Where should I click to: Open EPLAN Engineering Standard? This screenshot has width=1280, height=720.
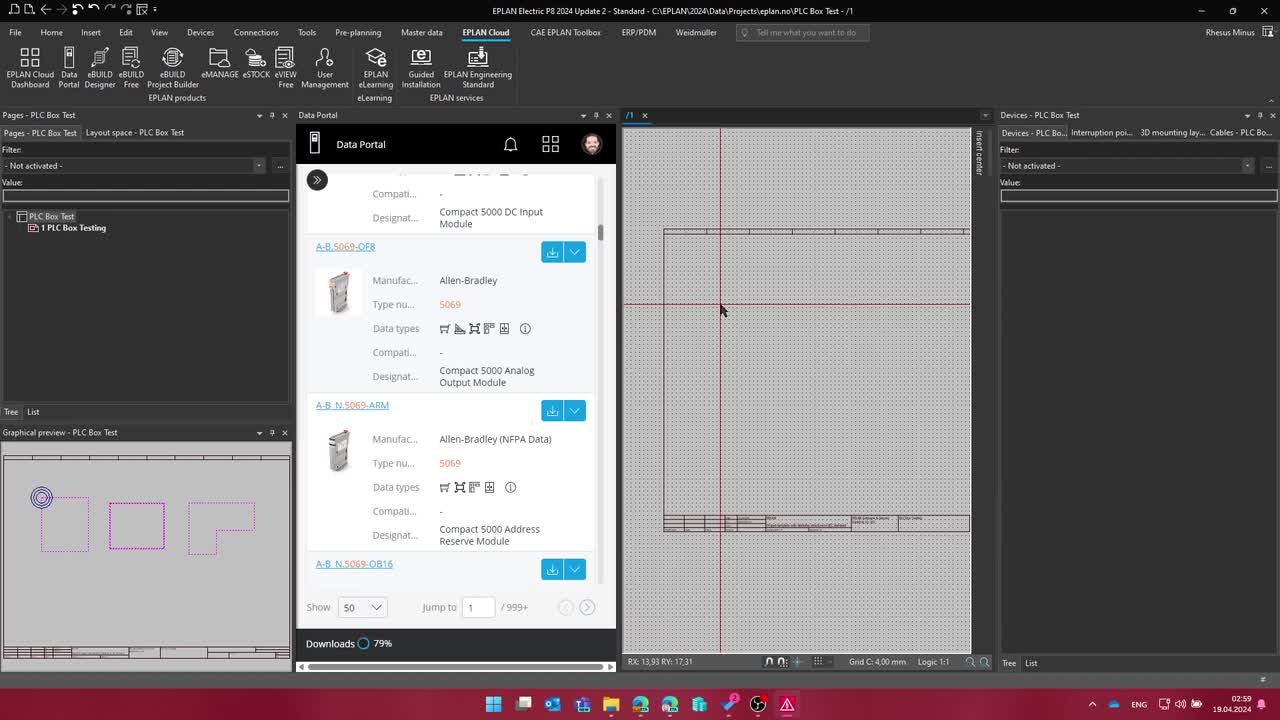click(x=477, y=68)
